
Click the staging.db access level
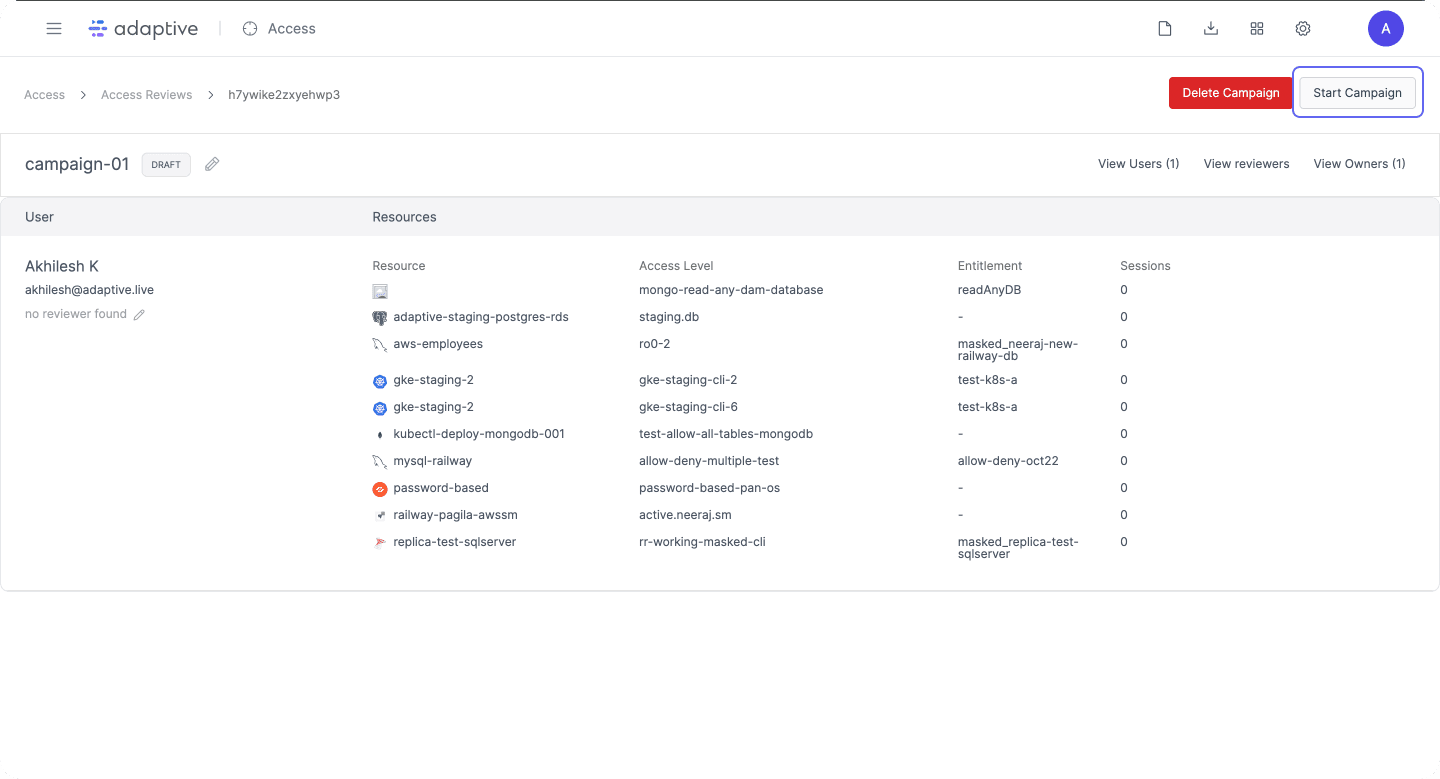668,317
